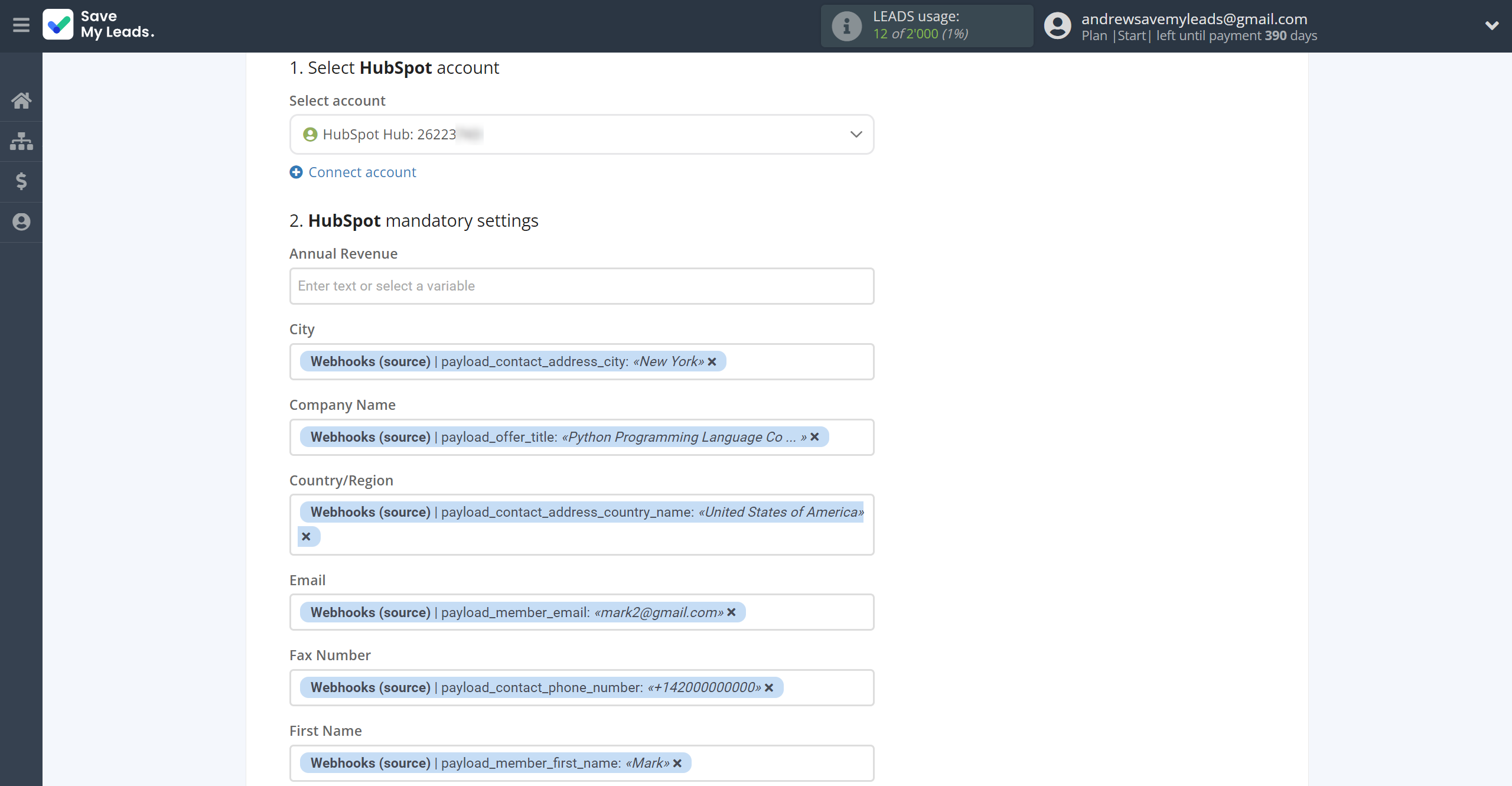The image size is (1512, 786).
Task: Expand the account menu chevron in header
Action: coord(1492,25)
